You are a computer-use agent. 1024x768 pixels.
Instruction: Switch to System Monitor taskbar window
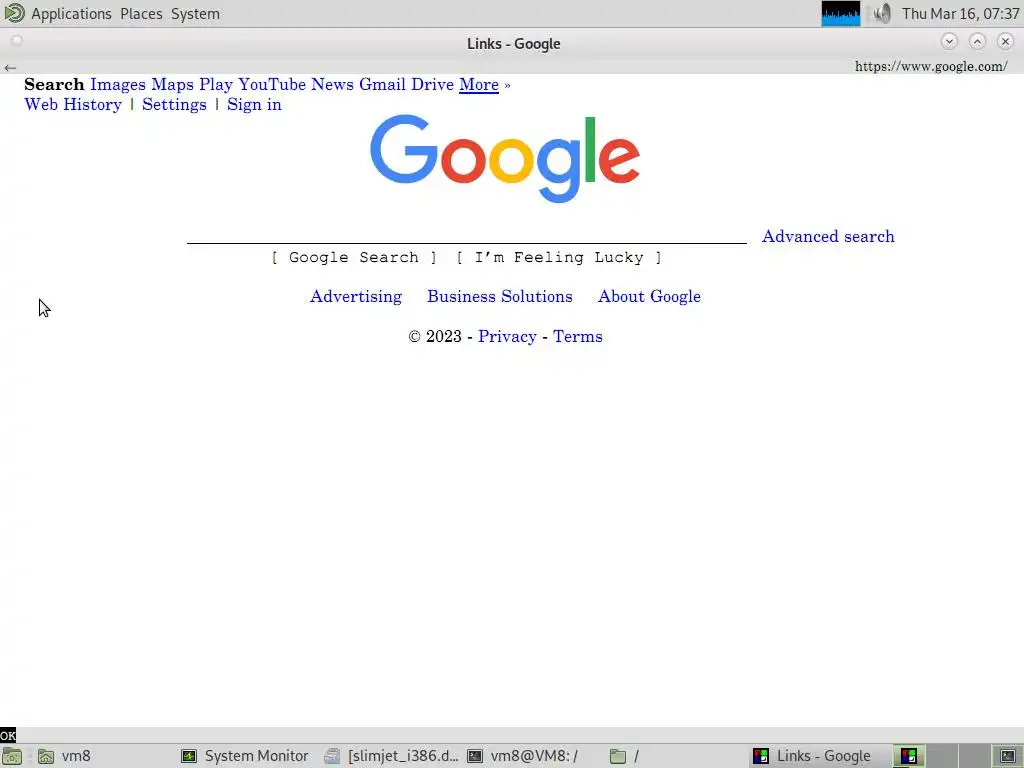(x=245, y=756)
